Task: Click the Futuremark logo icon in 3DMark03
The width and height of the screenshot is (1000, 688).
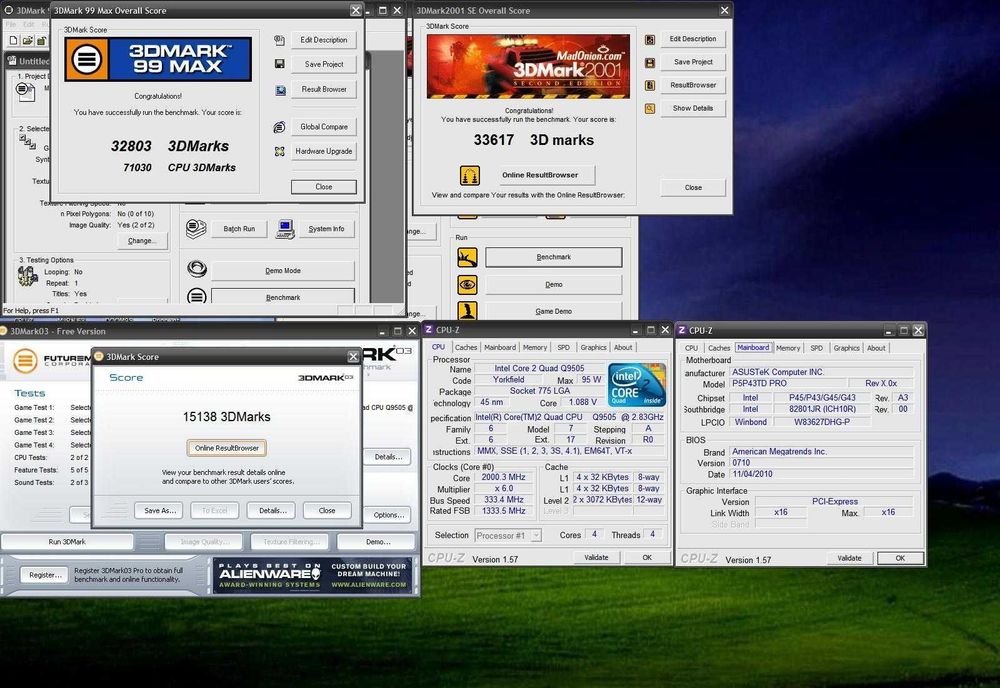Action: tap(25, 360)
